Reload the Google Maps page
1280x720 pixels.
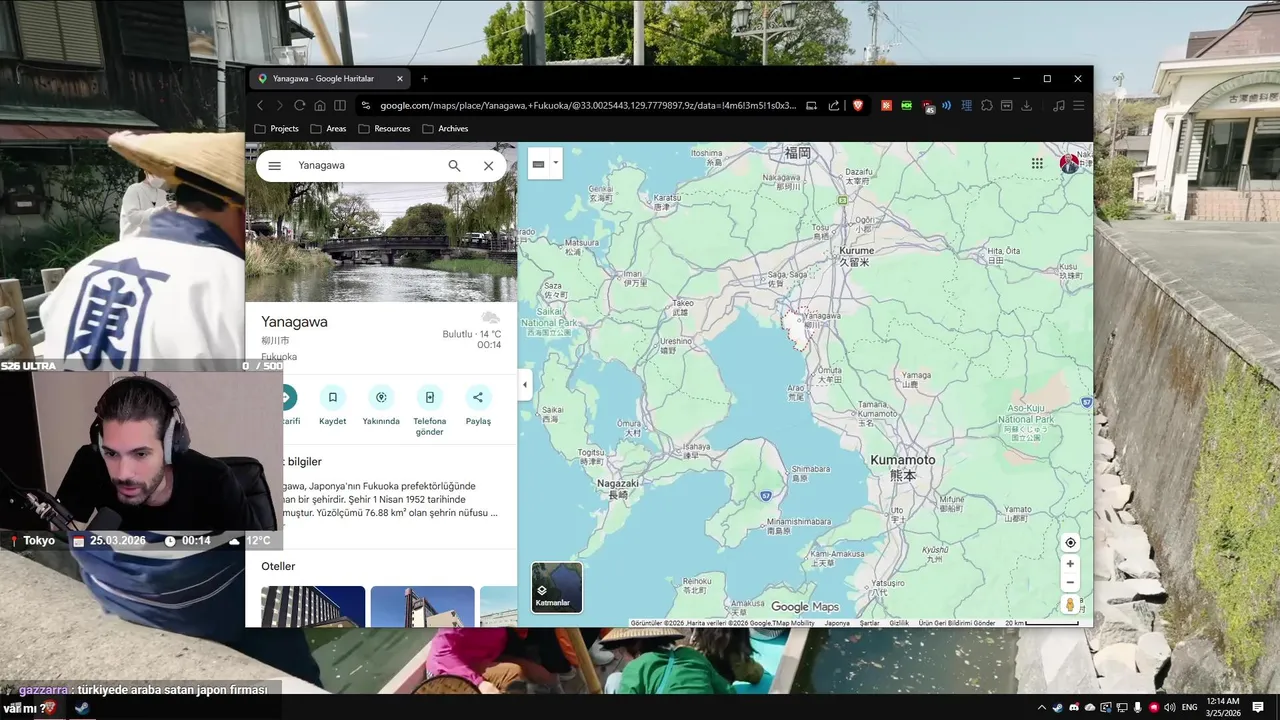click(x=300, y=105)
